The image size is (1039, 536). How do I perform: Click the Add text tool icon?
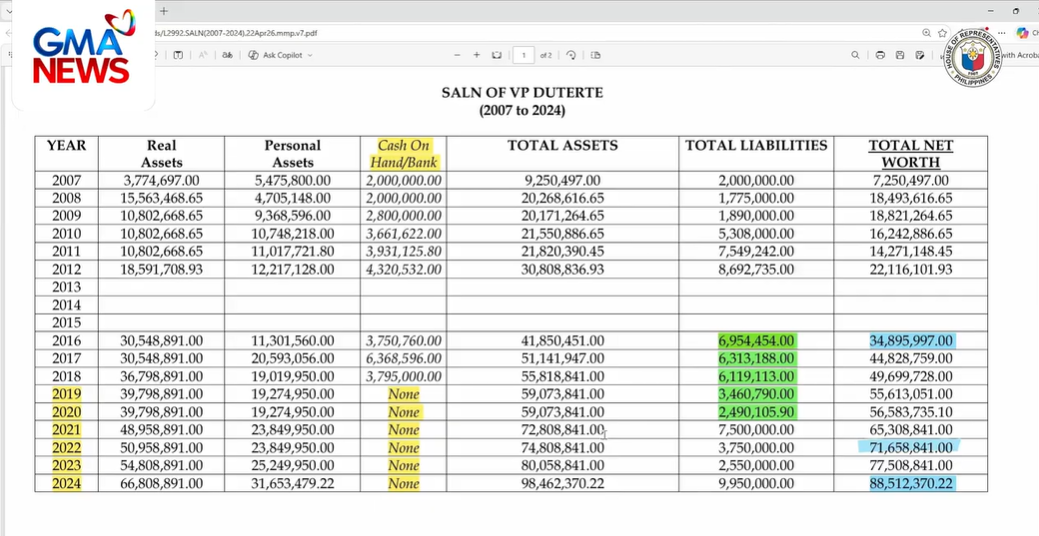pos(178,55)
